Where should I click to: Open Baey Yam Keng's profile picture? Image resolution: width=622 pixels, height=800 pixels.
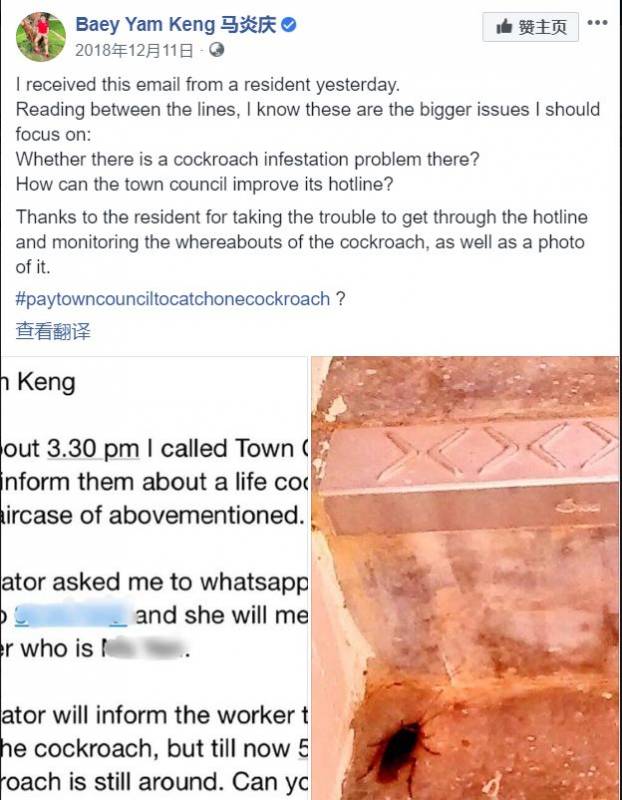coord(41,36)
